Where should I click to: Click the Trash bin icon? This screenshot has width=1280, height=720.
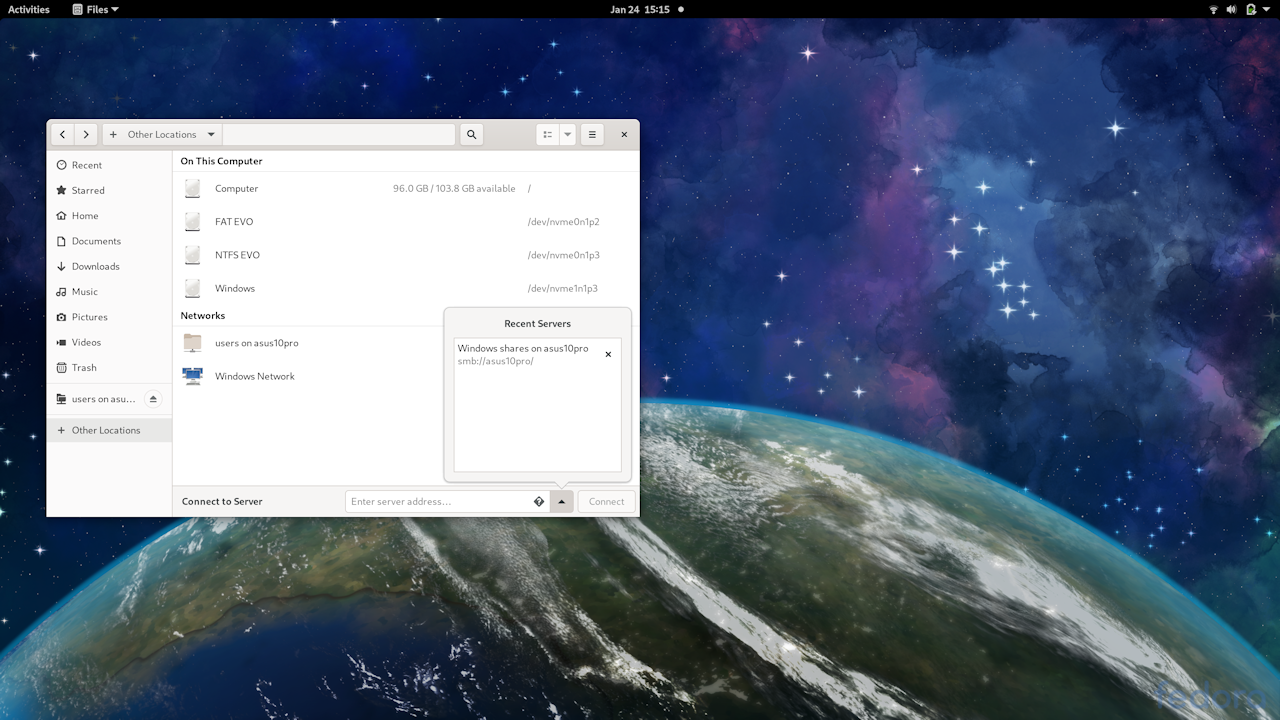point(62,367)
